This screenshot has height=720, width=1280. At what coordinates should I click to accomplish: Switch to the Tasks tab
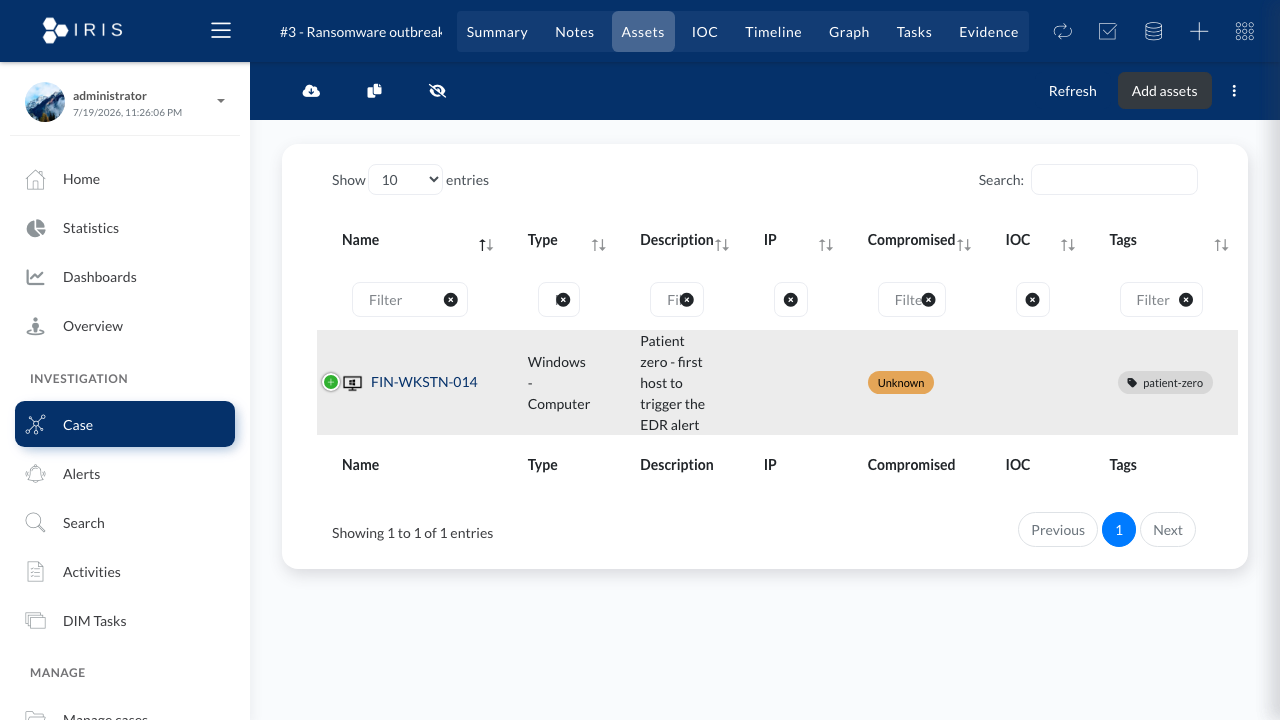click(914, 32)
